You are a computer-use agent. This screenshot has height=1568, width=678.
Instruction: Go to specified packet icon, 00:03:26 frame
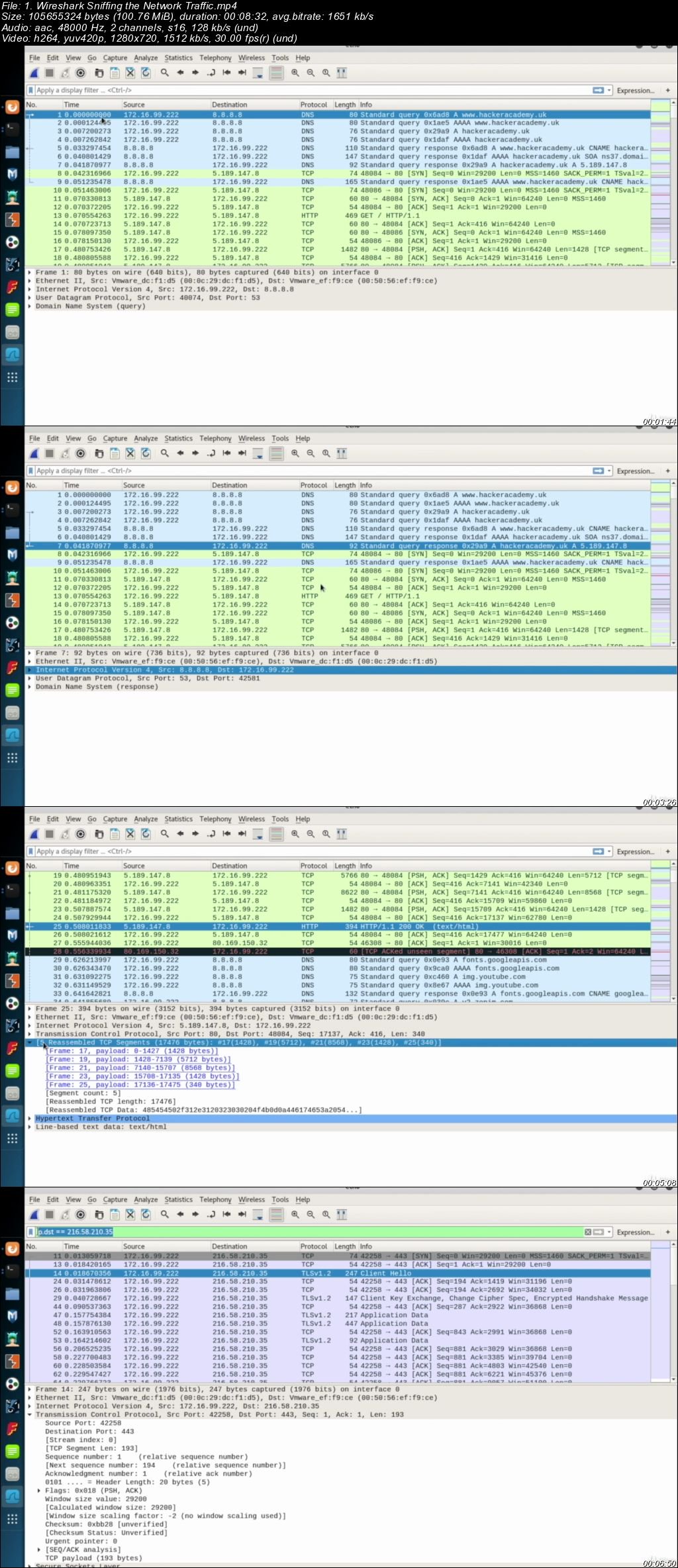211,453
